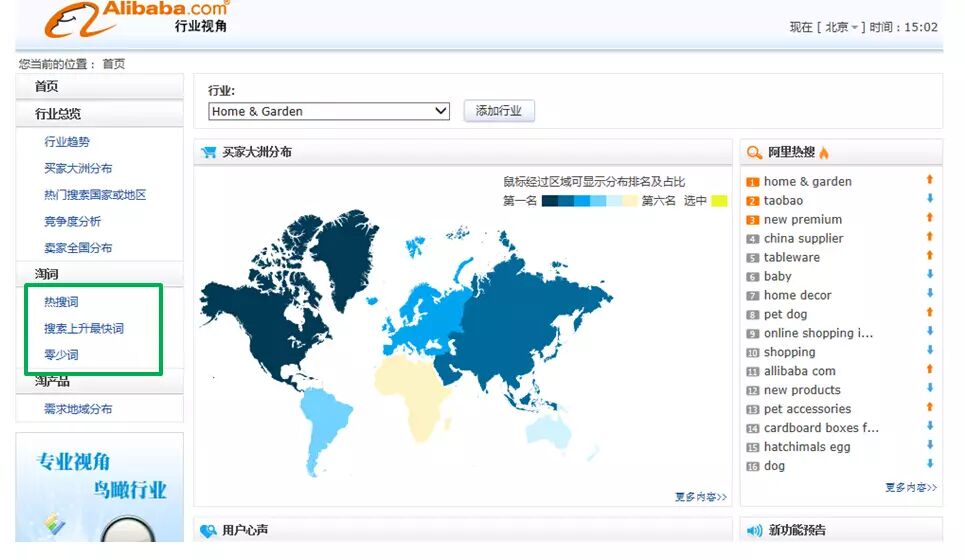
Task: Click hot search term dog
Action: click(774, 466)
